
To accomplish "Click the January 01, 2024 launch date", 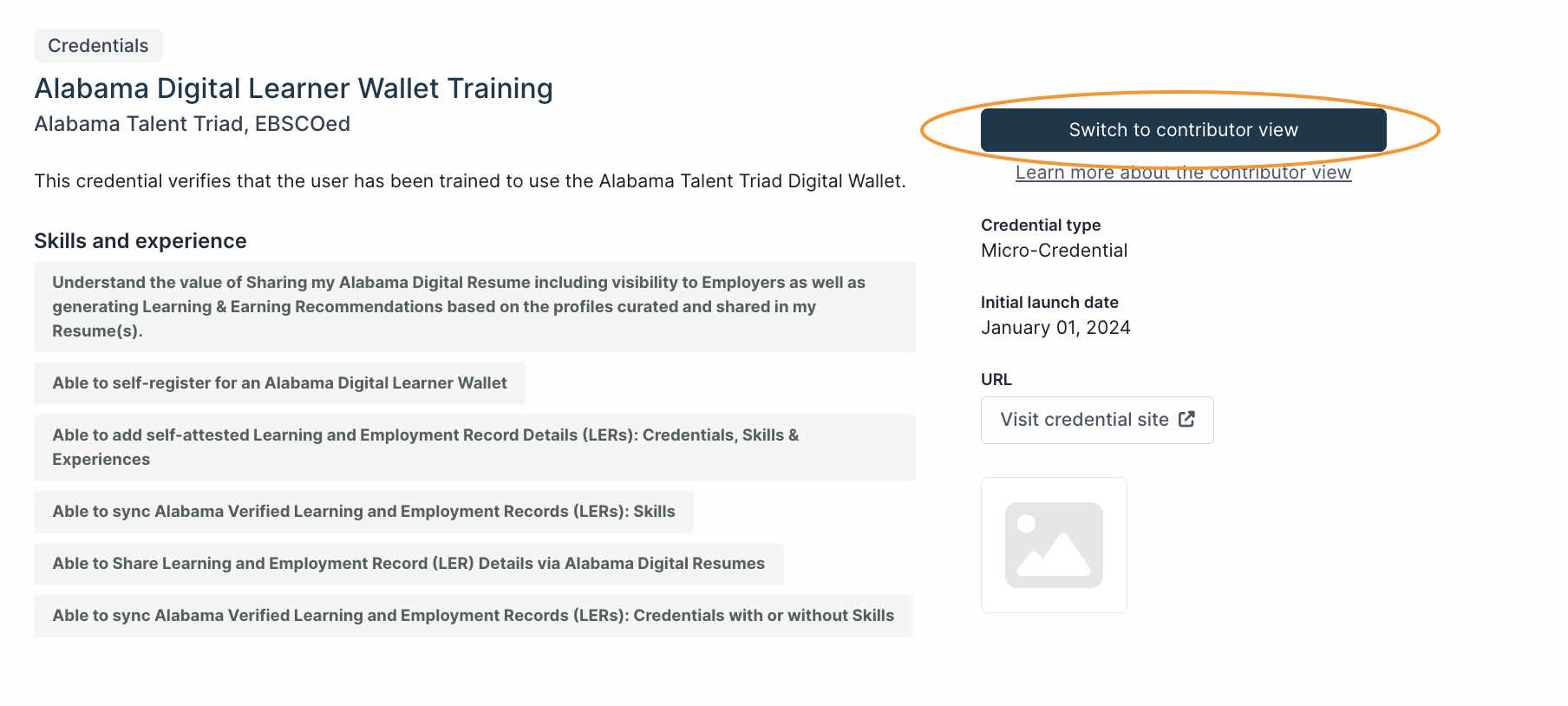I will coord(1055,328).
